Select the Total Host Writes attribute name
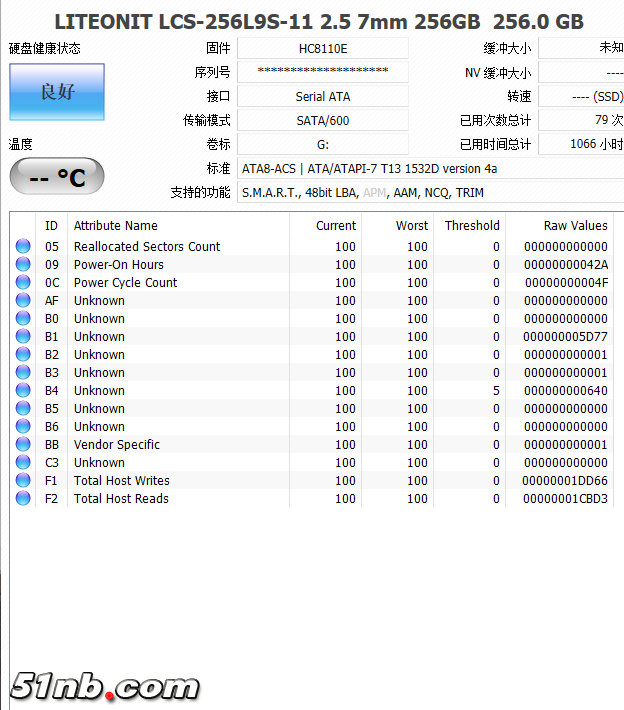This screenshot has height=710, width=624. pyautogui.click(x=122, y=480)
